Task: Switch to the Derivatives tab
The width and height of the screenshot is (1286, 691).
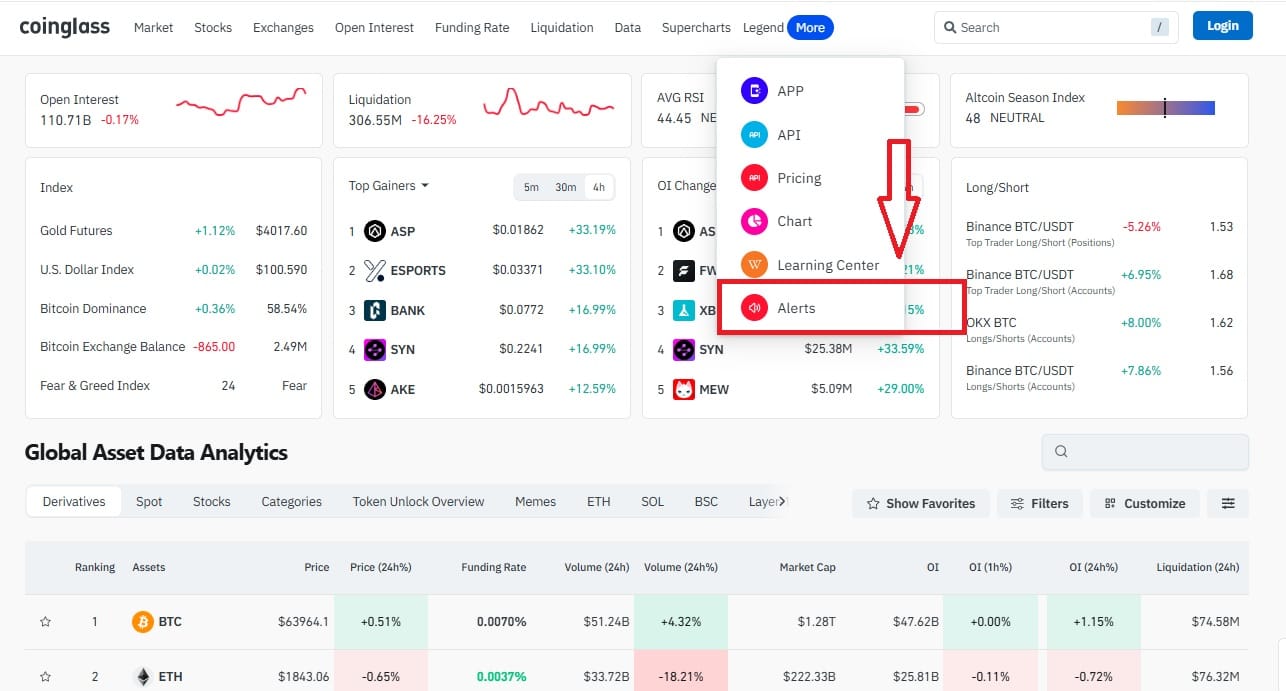Action: (74, 502)
